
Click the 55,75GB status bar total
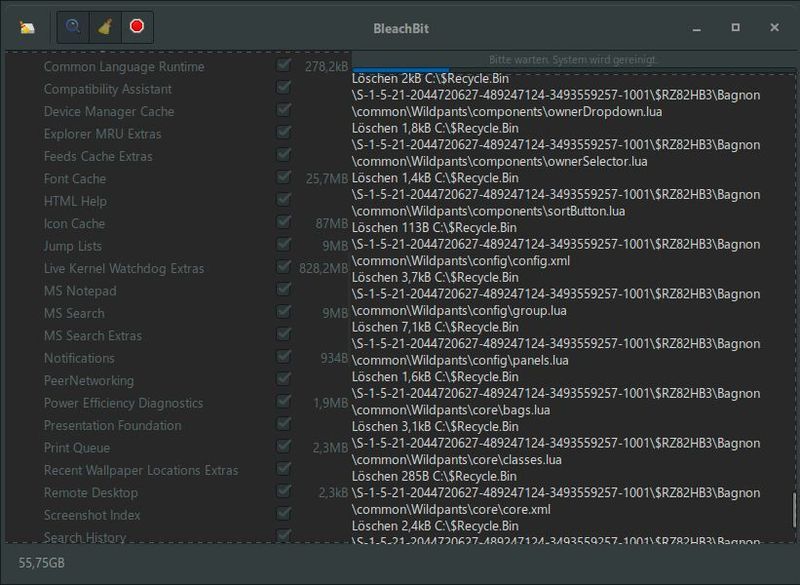click(41, 563)
